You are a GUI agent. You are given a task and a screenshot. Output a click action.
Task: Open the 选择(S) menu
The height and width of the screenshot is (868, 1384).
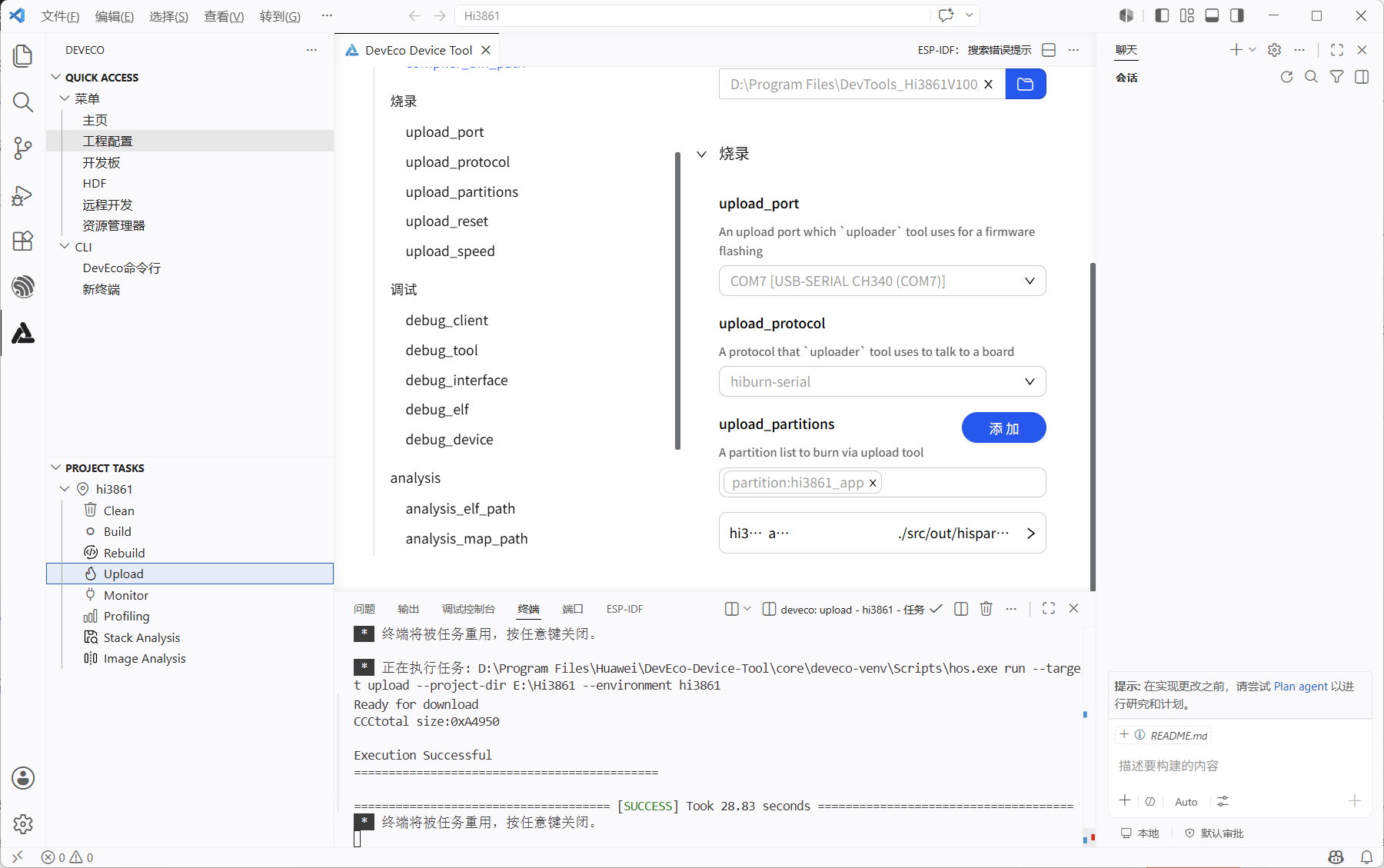tap(168, 16)
